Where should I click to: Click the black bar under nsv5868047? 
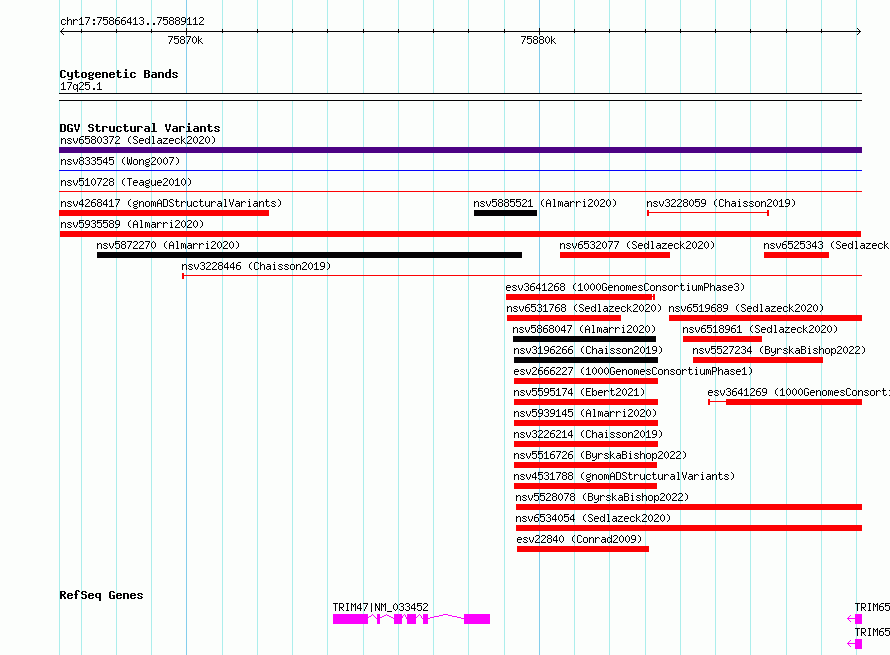[584, 339]
